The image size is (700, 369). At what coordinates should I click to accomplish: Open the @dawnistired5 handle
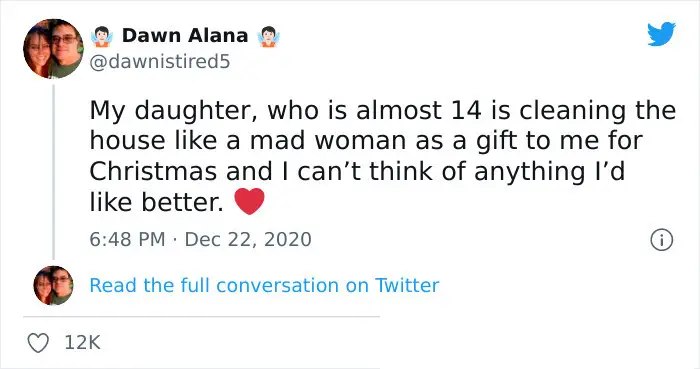pyautogui.click(x=160, y=62)
